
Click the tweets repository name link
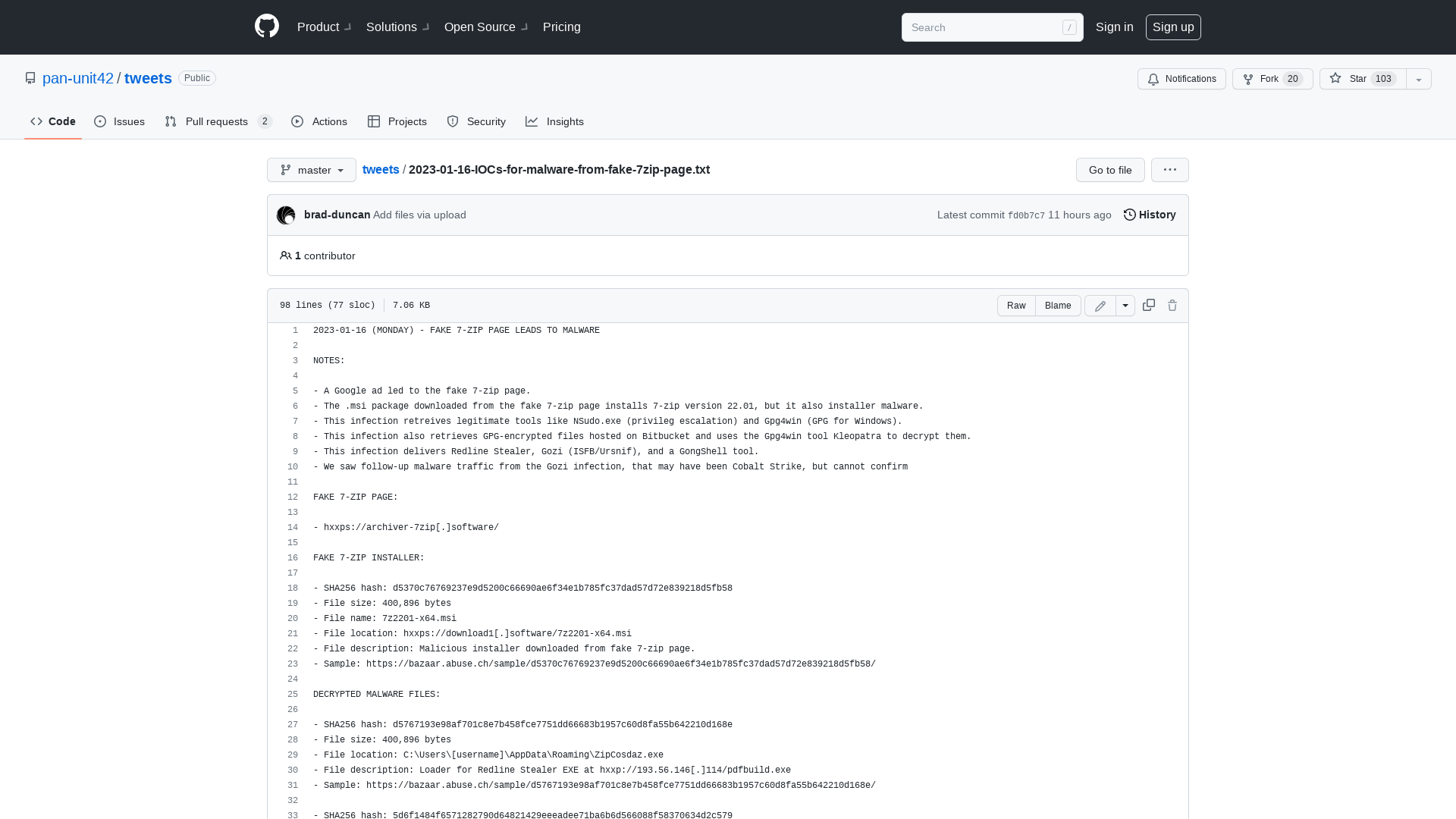click(x=148, y=78)
